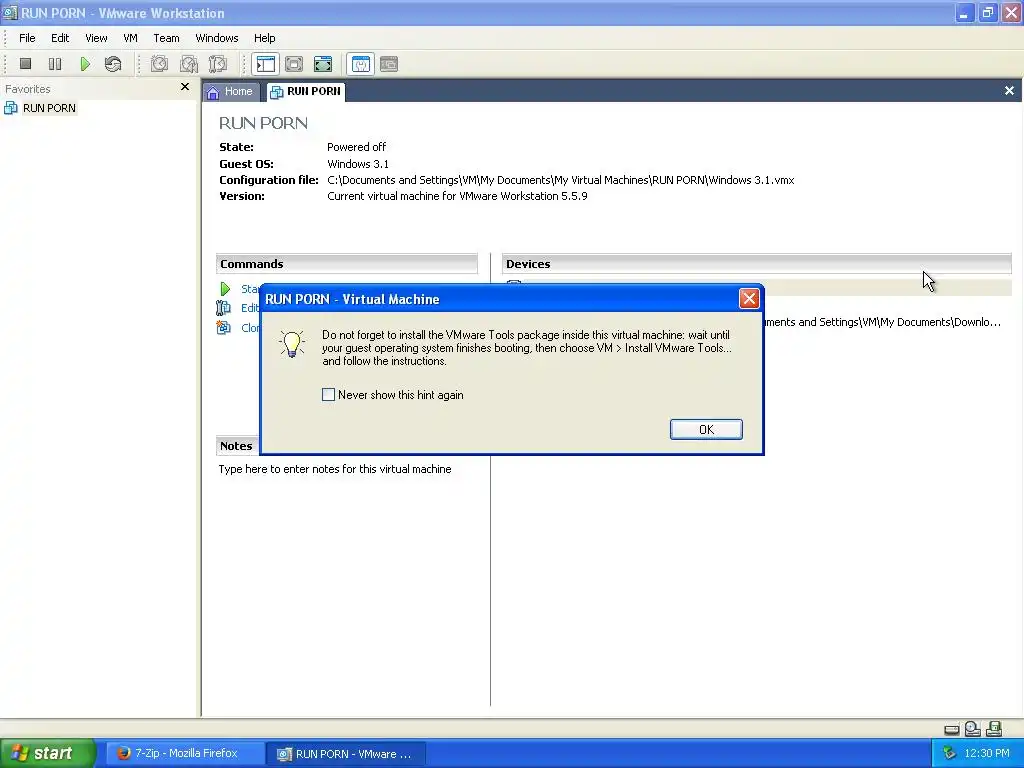Image resolution: width=1024 pixels, height=768 pixels.
Task: Click the Clone command icon
Action: pos(224,327)
